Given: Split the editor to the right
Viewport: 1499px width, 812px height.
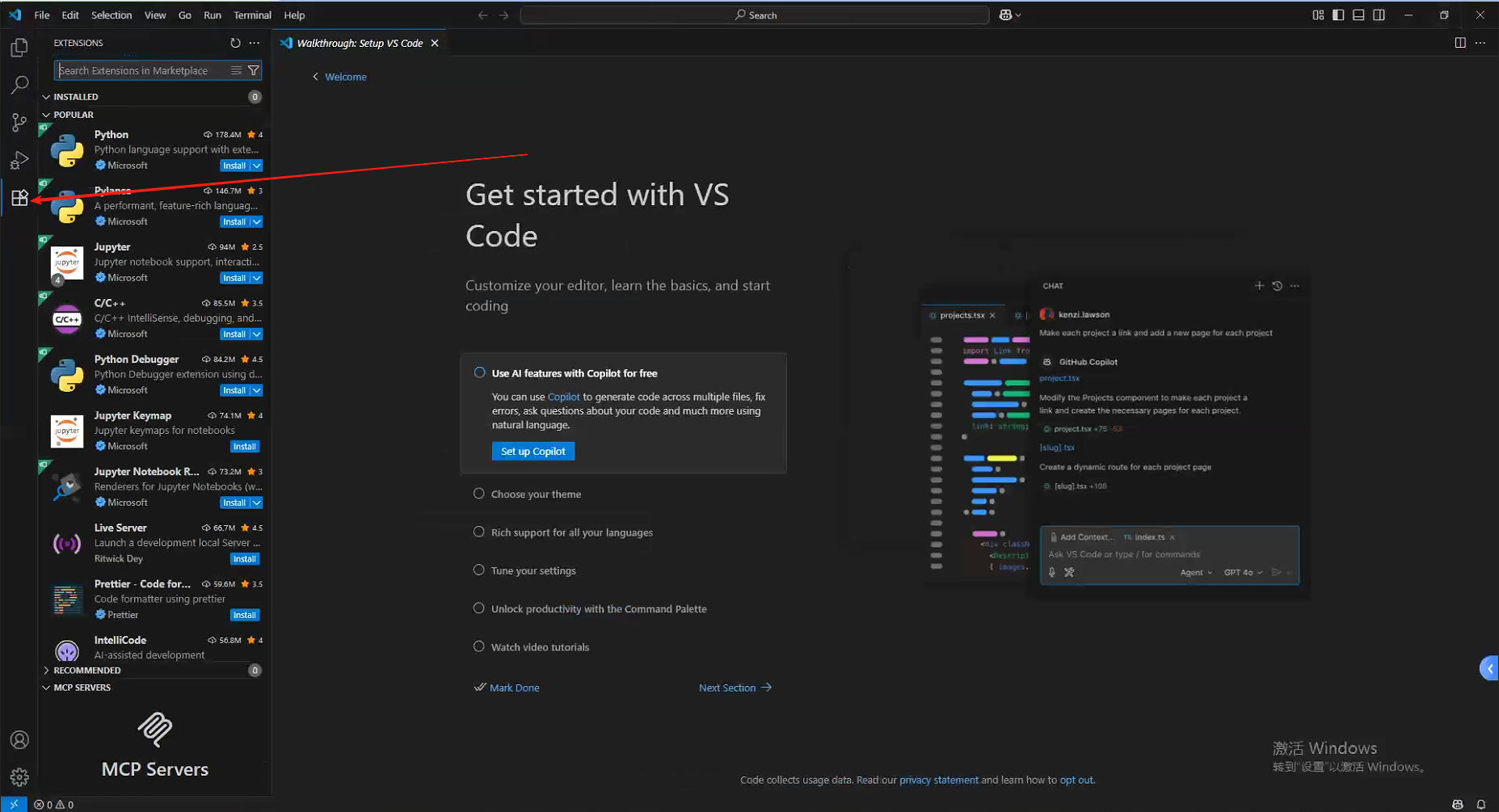Looking at the screenshot, I should click(x=1459, y=43).
